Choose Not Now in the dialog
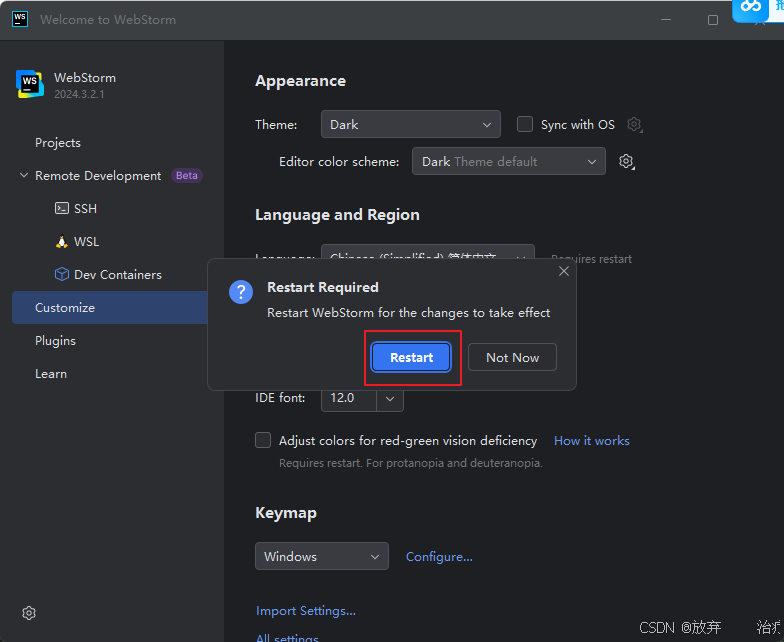The height and width of the screenshot is (642, 784). click(512, 357)
